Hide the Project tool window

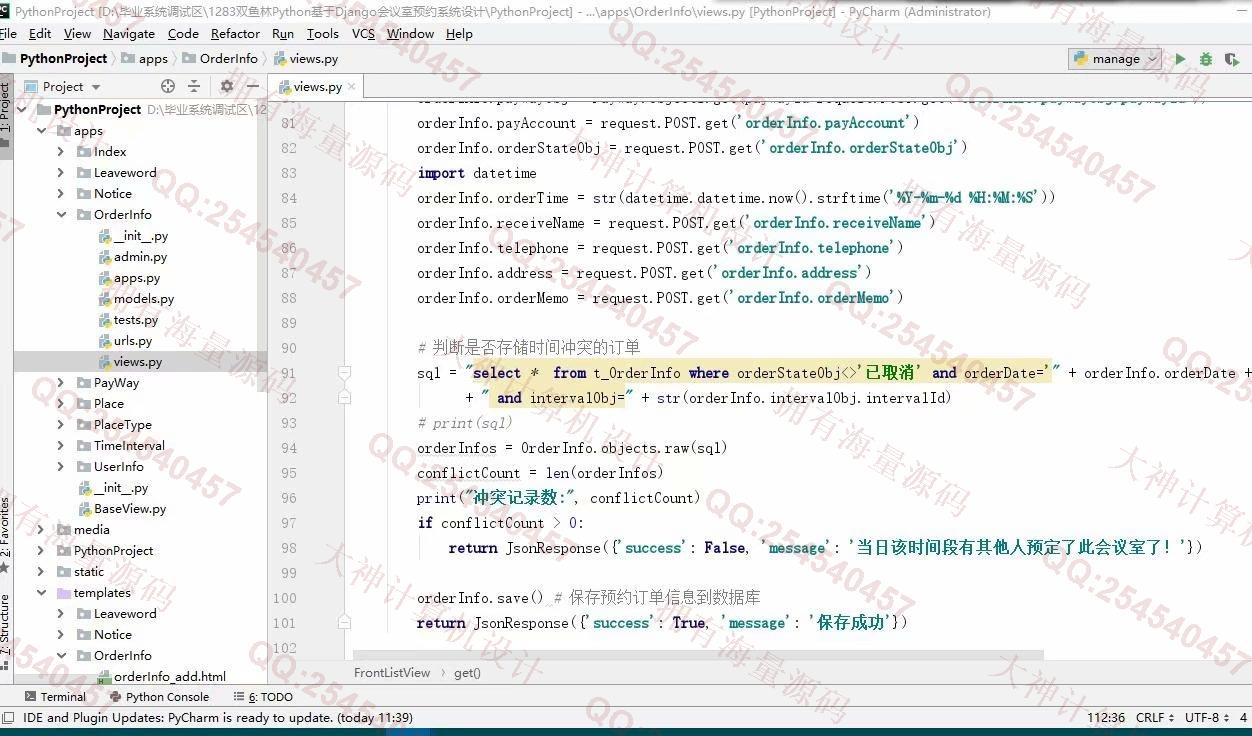tap(253, 86)
